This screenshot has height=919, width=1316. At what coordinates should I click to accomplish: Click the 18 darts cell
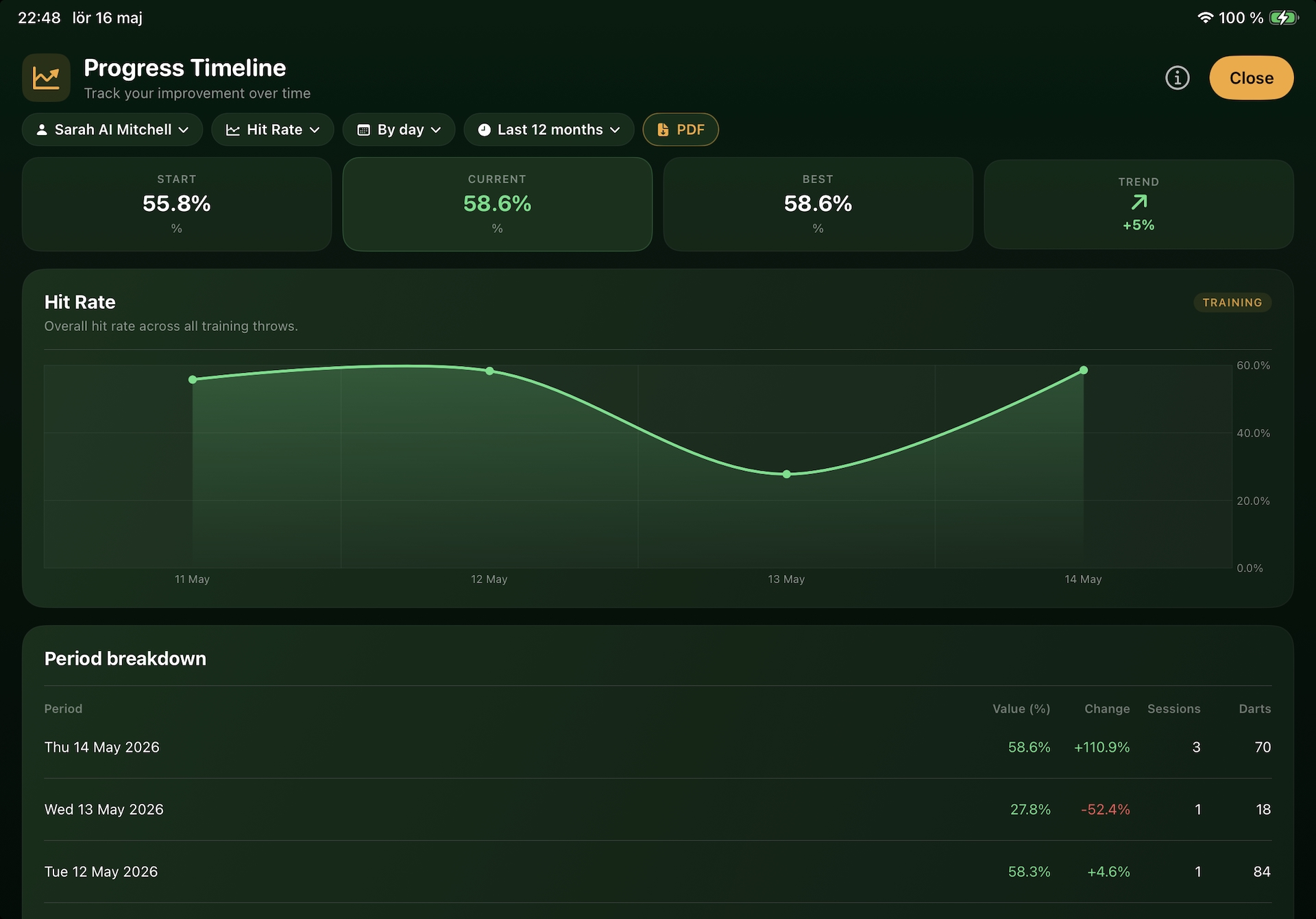pyautogui.click(x=1263, y=809)
